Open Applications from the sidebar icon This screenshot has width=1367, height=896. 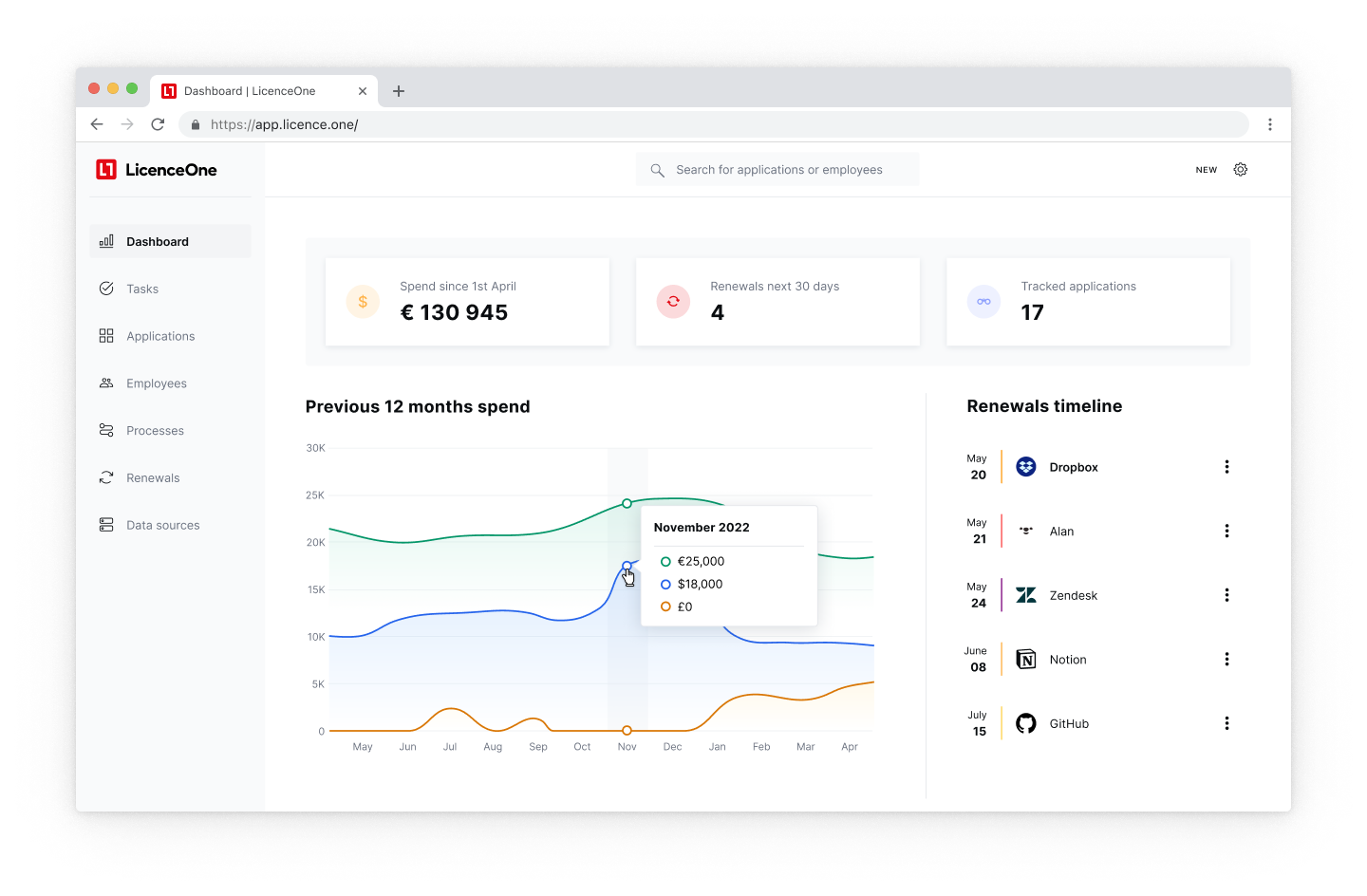[x=106, y=335]
